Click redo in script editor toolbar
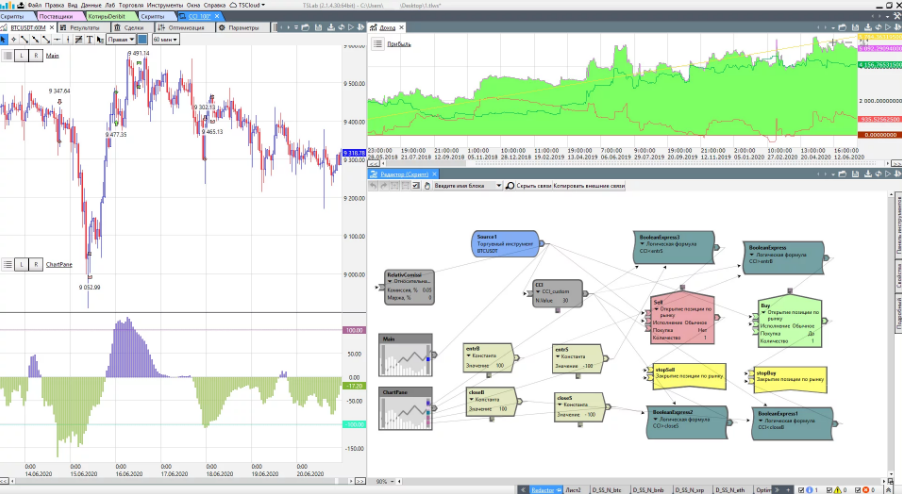This screenshot has height=494, width=902. point(384,186)
